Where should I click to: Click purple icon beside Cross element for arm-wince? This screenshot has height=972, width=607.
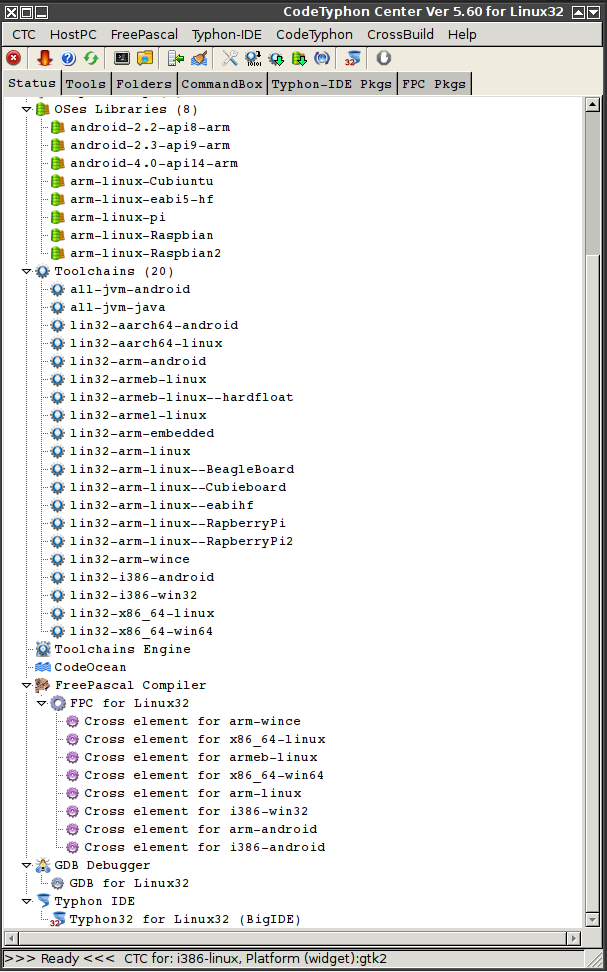click(x=73, y=722)
